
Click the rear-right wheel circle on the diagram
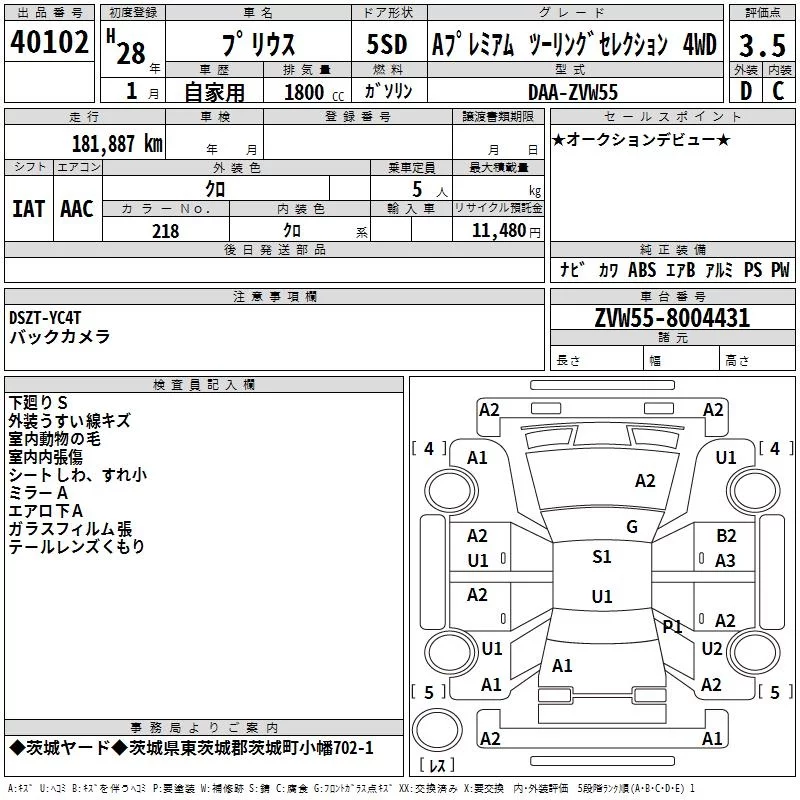click(754, 652)
